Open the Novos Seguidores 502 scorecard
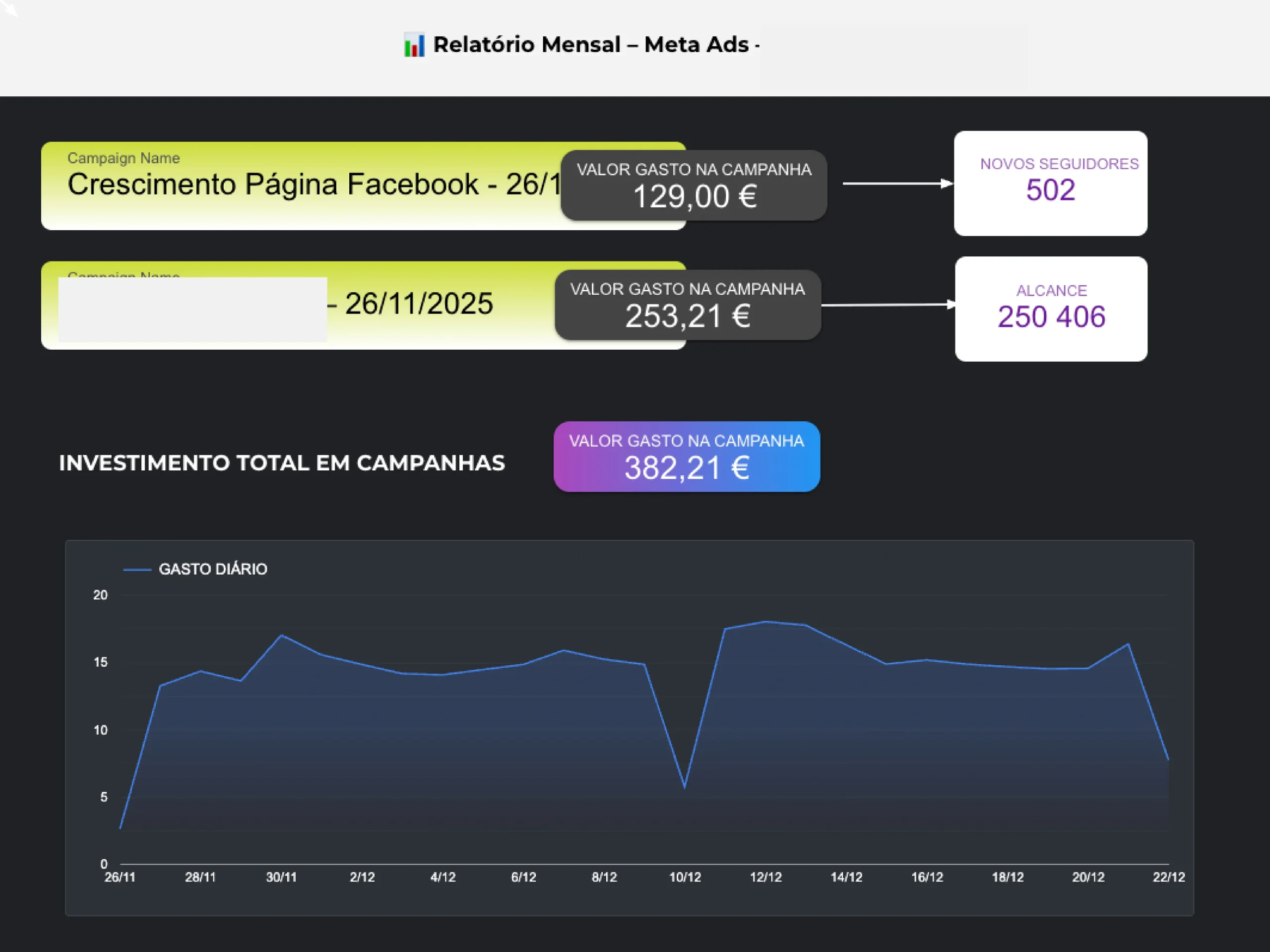This screenshot has height=952, width=1270. (x=1050, y=183)
